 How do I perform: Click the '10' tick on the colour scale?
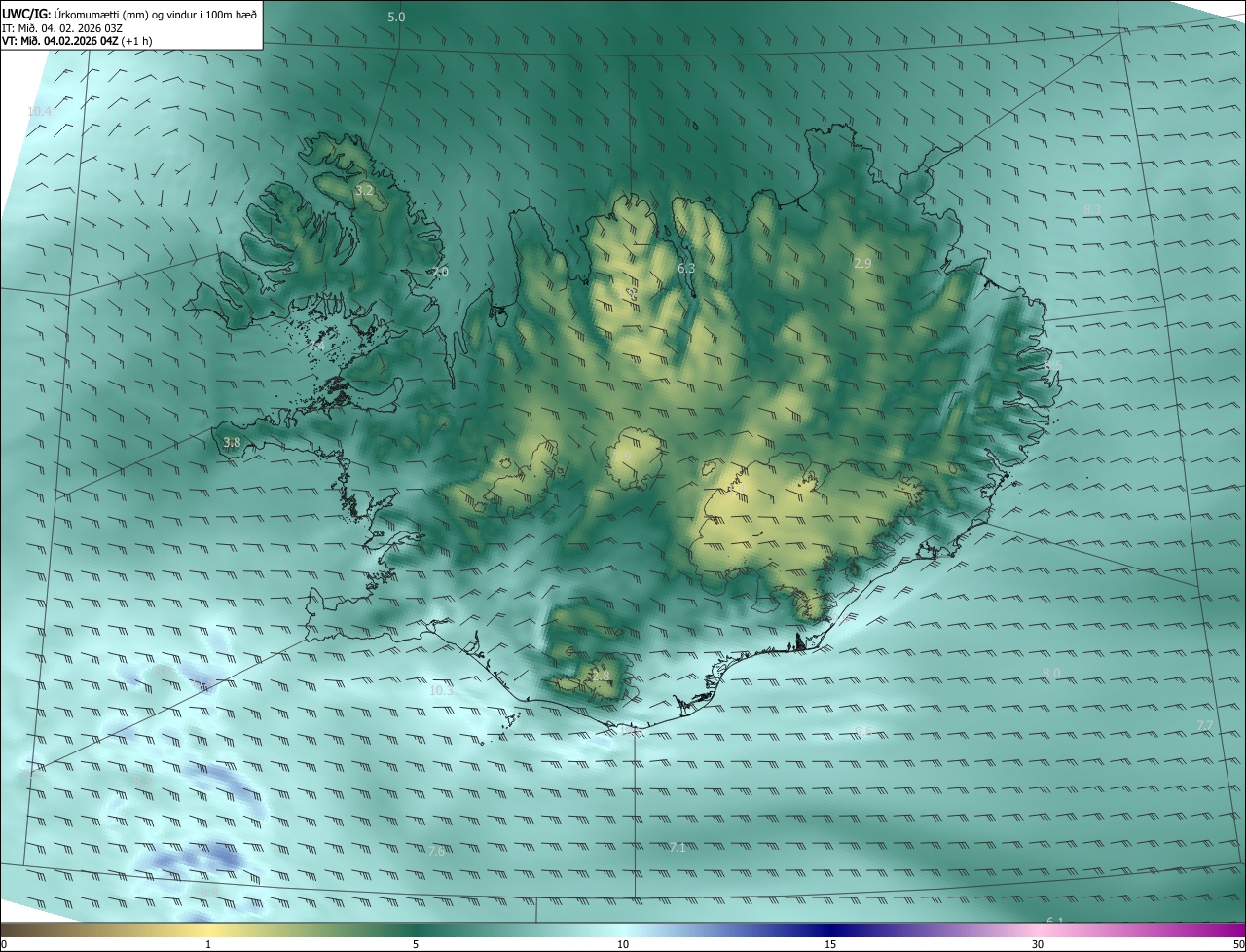pyautogui.click(x=623, y=944)
